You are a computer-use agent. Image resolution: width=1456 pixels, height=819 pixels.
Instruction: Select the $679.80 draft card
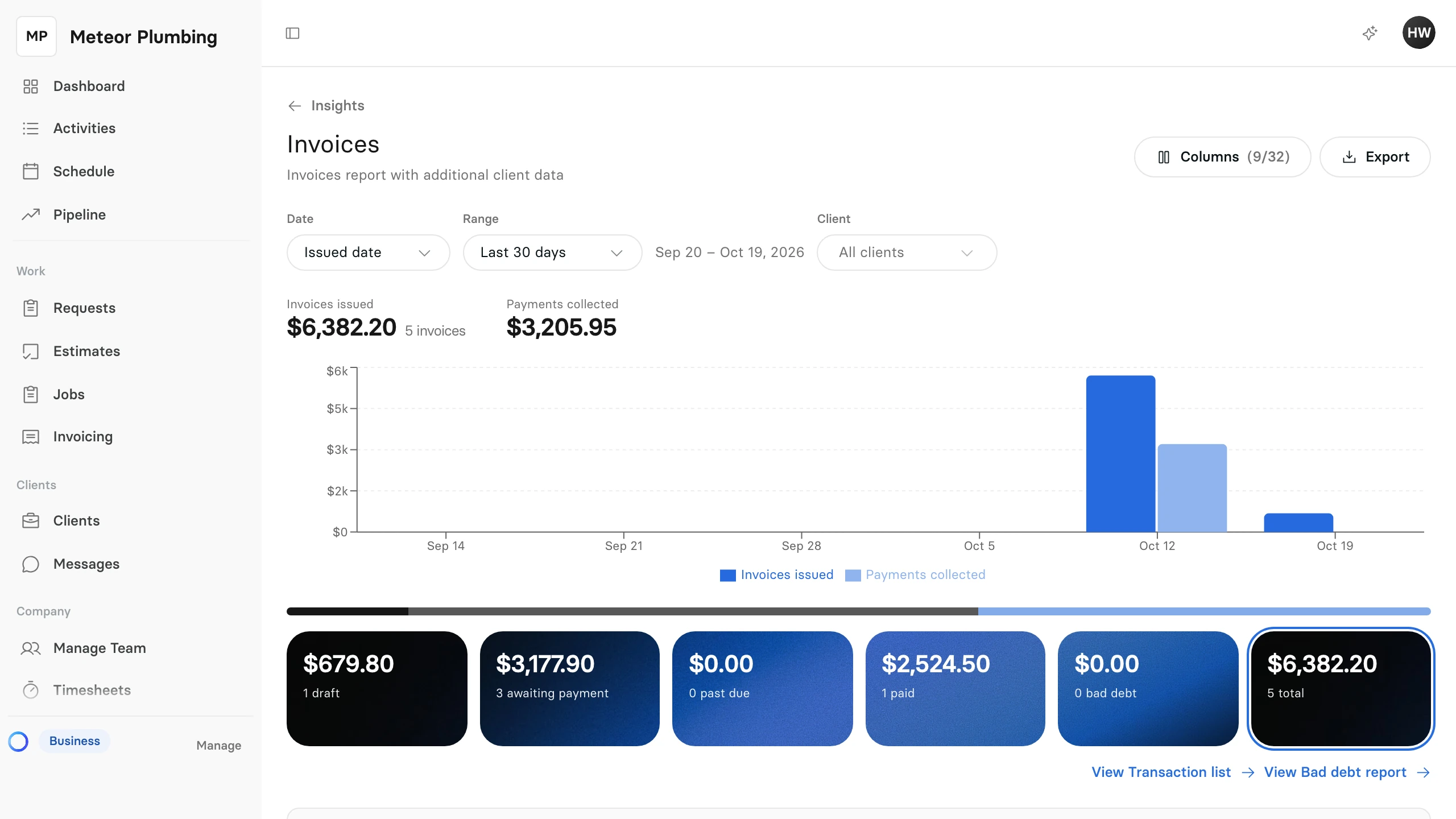377,688
